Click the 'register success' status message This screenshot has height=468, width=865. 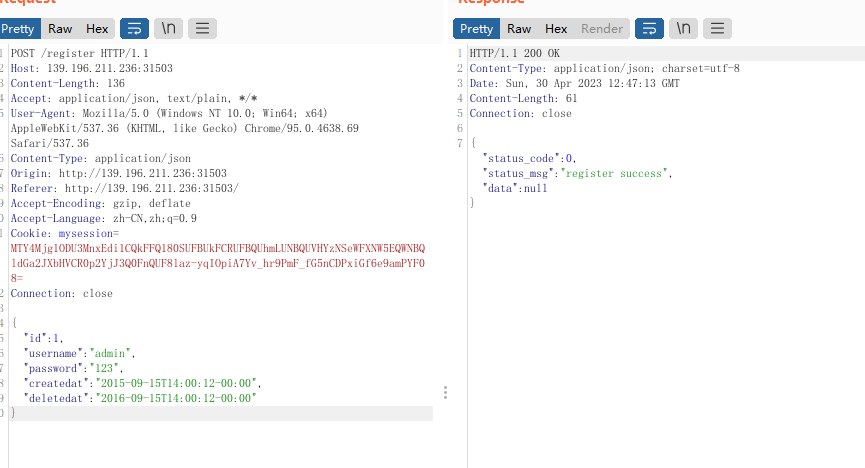[x=614, y=173]
